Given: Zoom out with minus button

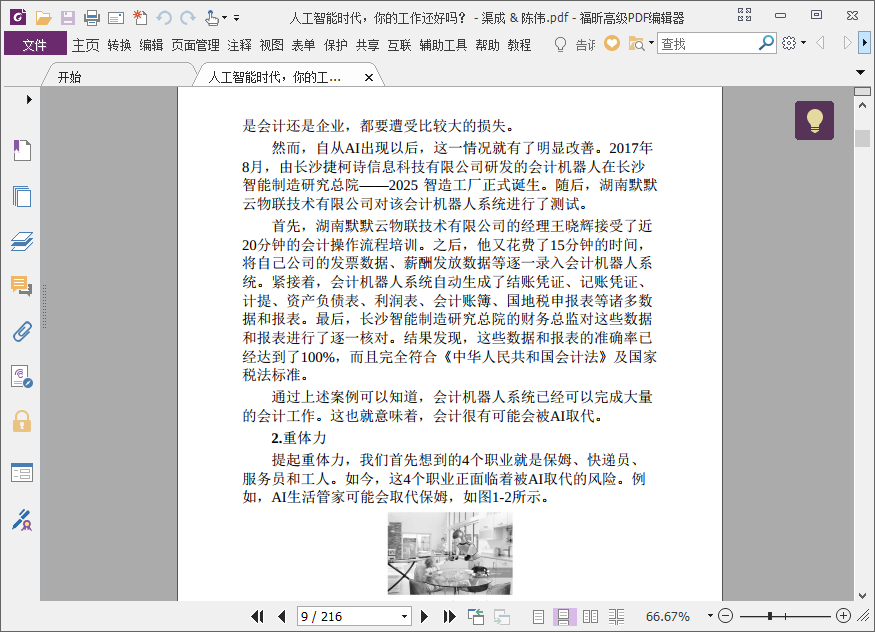Looking at the screenshot, I should click(x=725, y=616).
